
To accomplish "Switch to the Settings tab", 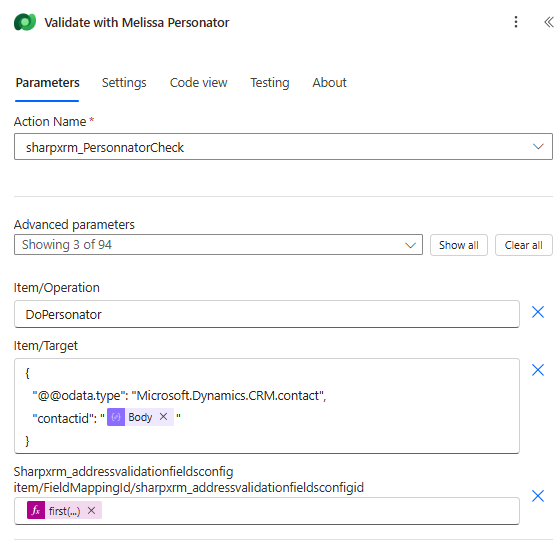I will click(124, 83).
